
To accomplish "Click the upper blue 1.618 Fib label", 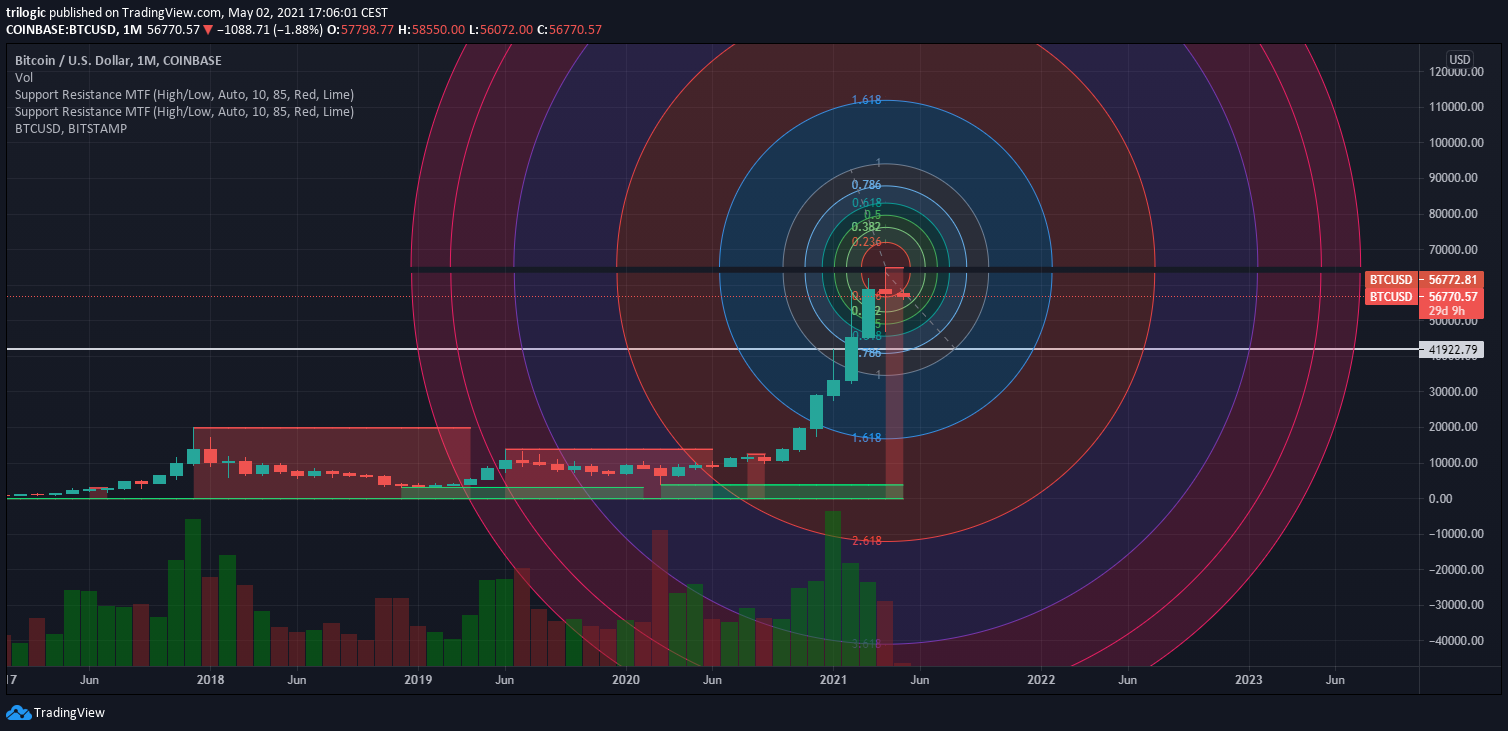I will (866, 100).
